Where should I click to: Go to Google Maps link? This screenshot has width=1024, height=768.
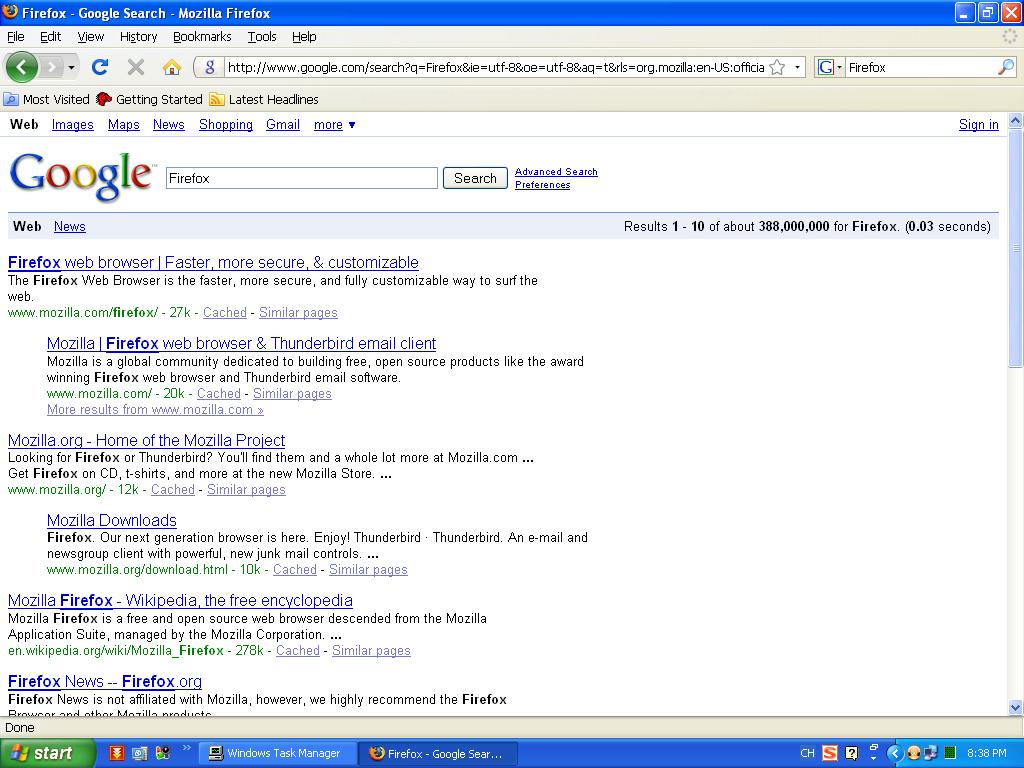tap(123, 125)
